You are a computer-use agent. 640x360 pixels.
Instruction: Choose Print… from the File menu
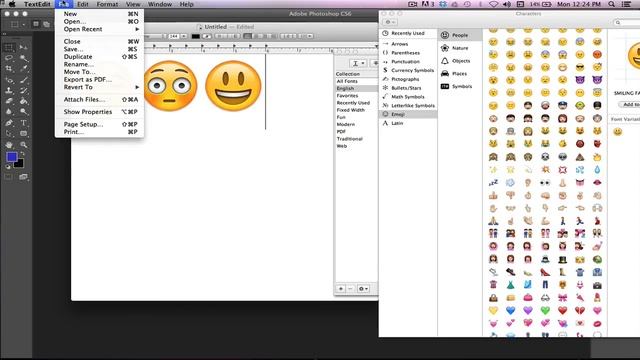pyautogui.click(x=99, y=132)
